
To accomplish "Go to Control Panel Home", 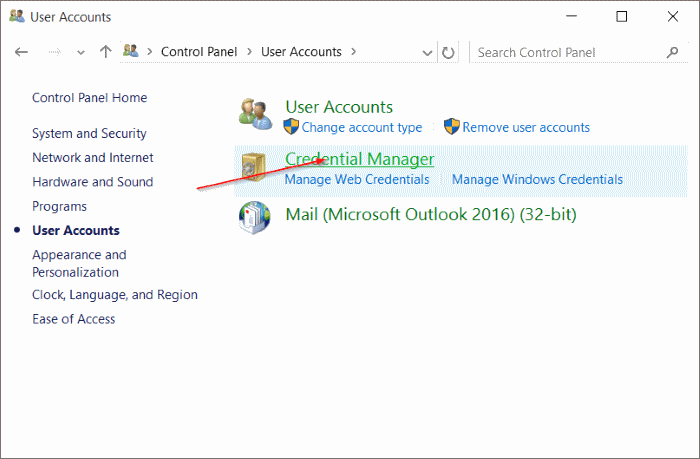I will 89,98.
